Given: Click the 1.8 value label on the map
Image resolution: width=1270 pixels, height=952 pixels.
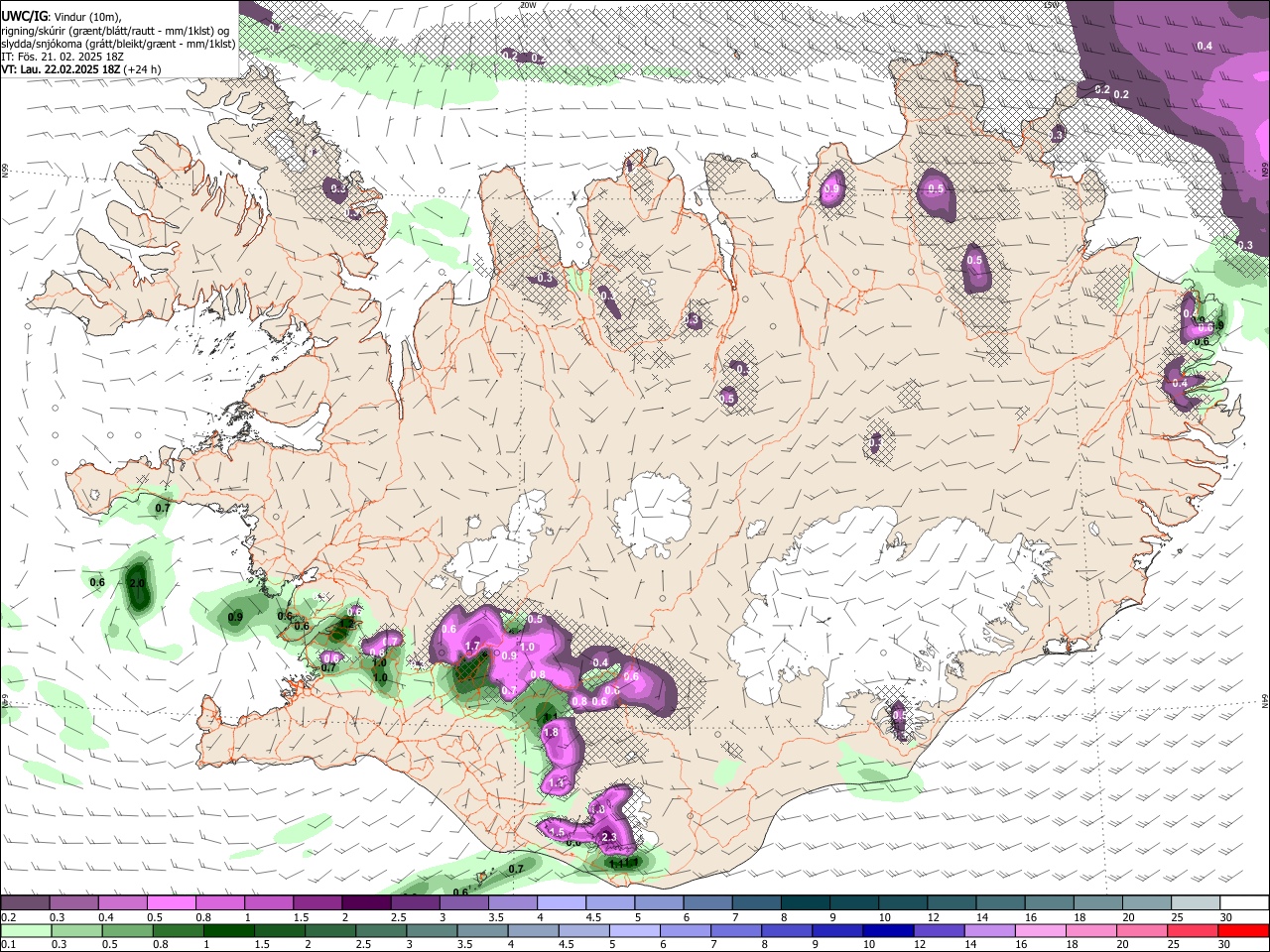Looking at the screenshot, I should [552, 733].
